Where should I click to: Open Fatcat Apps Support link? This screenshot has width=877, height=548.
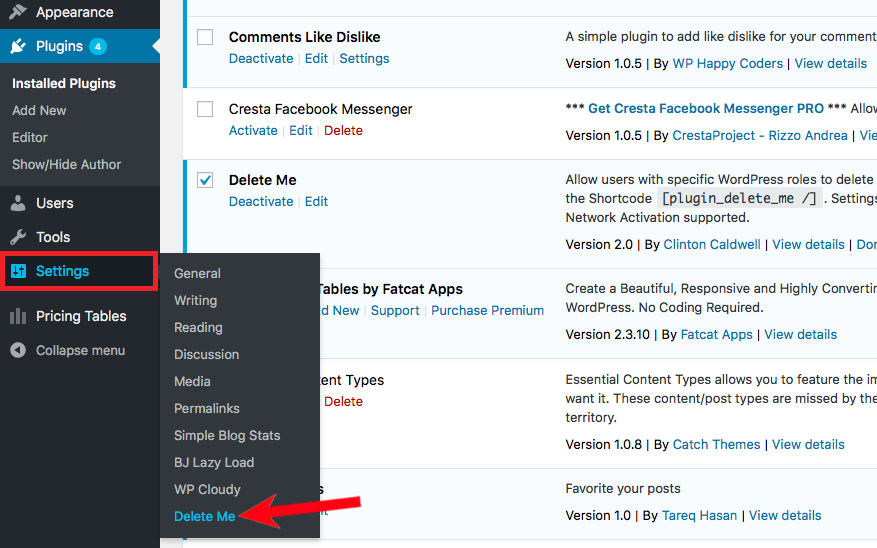coord(395,311)
